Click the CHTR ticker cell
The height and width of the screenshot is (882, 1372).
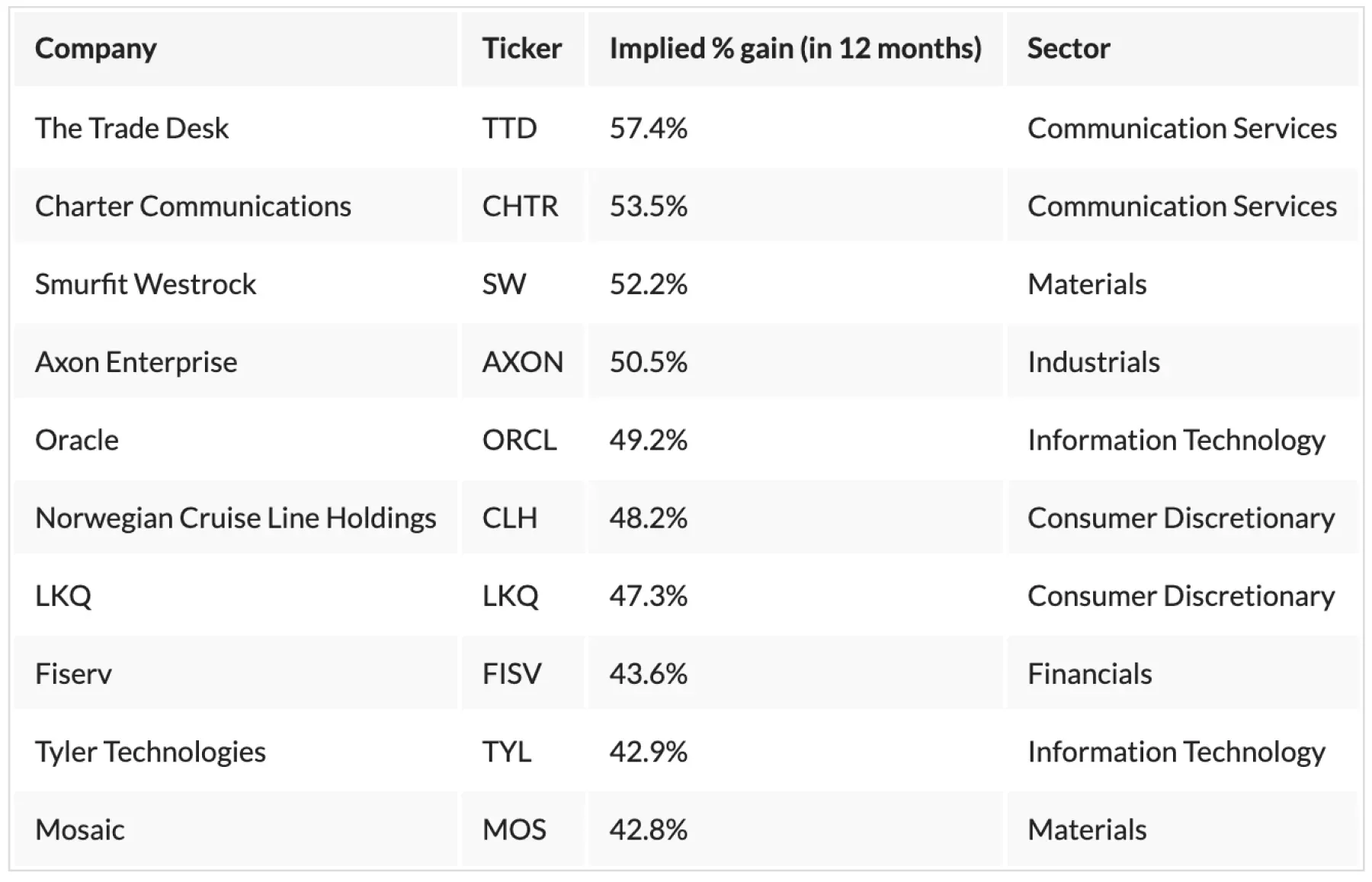[x=520, y=206]
